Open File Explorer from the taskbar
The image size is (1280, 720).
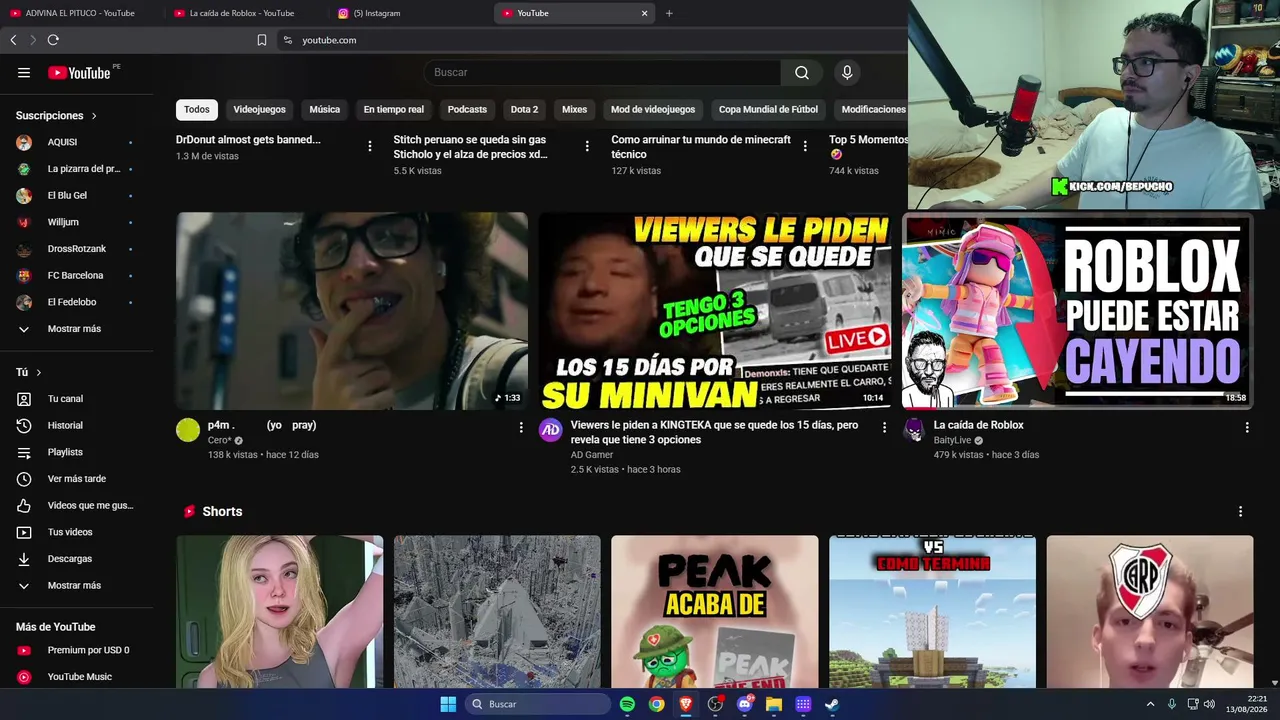click(773, 704)
